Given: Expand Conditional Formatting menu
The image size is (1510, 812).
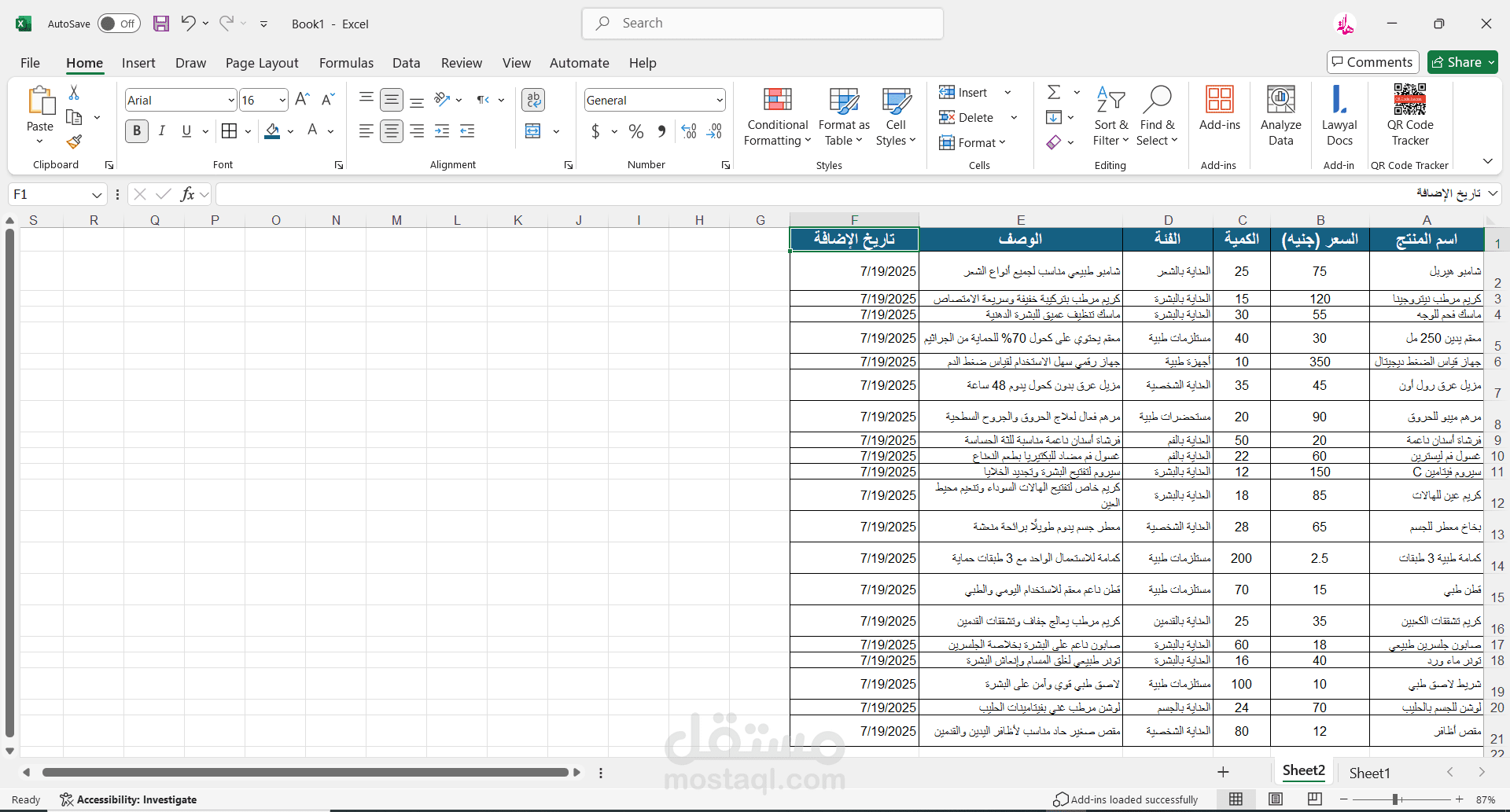Looking at the screenshot, I should click(778, 116).
